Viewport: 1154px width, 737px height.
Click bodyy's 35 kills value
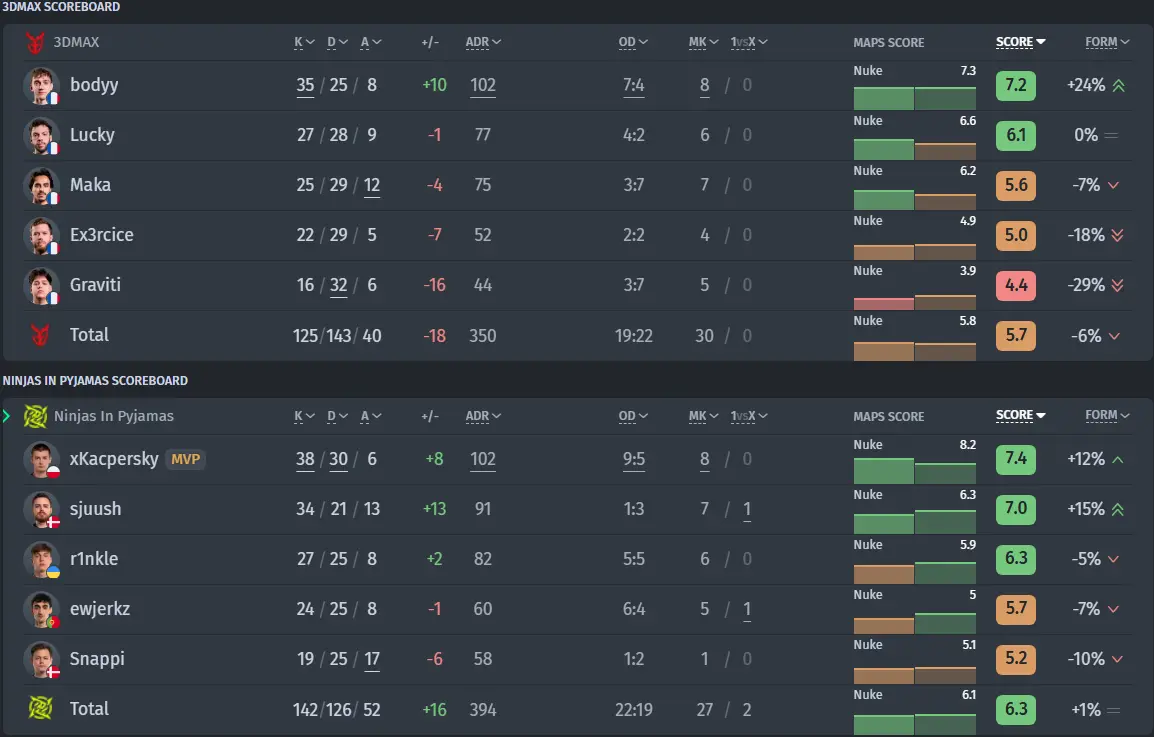point(305,85)
